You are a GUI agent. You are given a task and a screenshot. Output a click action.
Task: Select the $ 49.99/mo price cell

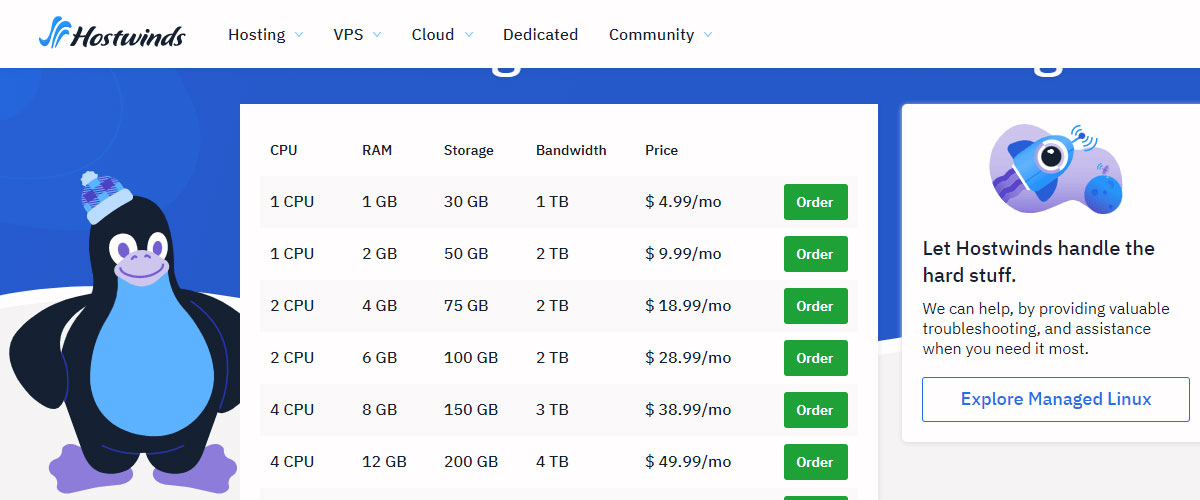(x=688, y=462)
